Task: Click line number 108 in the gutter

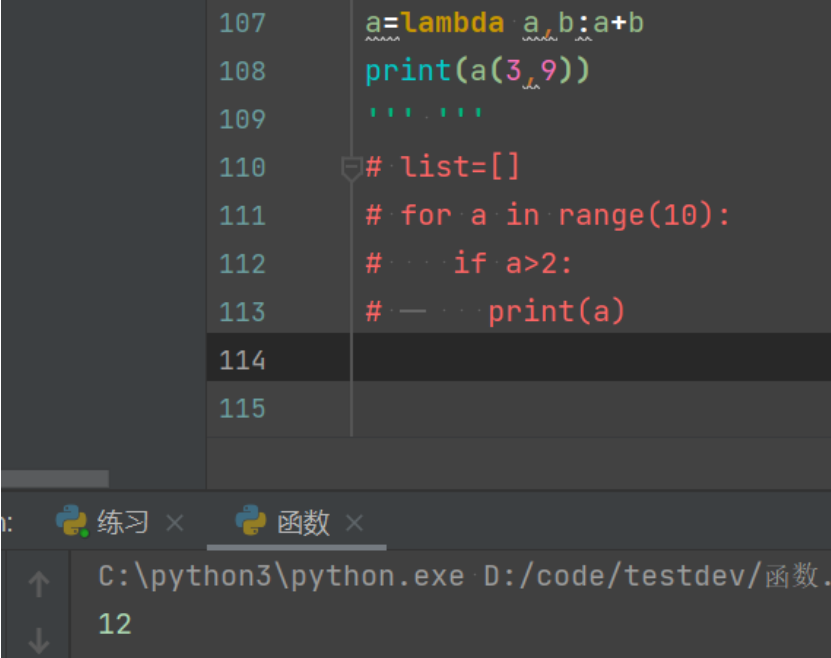Action: coord(242,71)
